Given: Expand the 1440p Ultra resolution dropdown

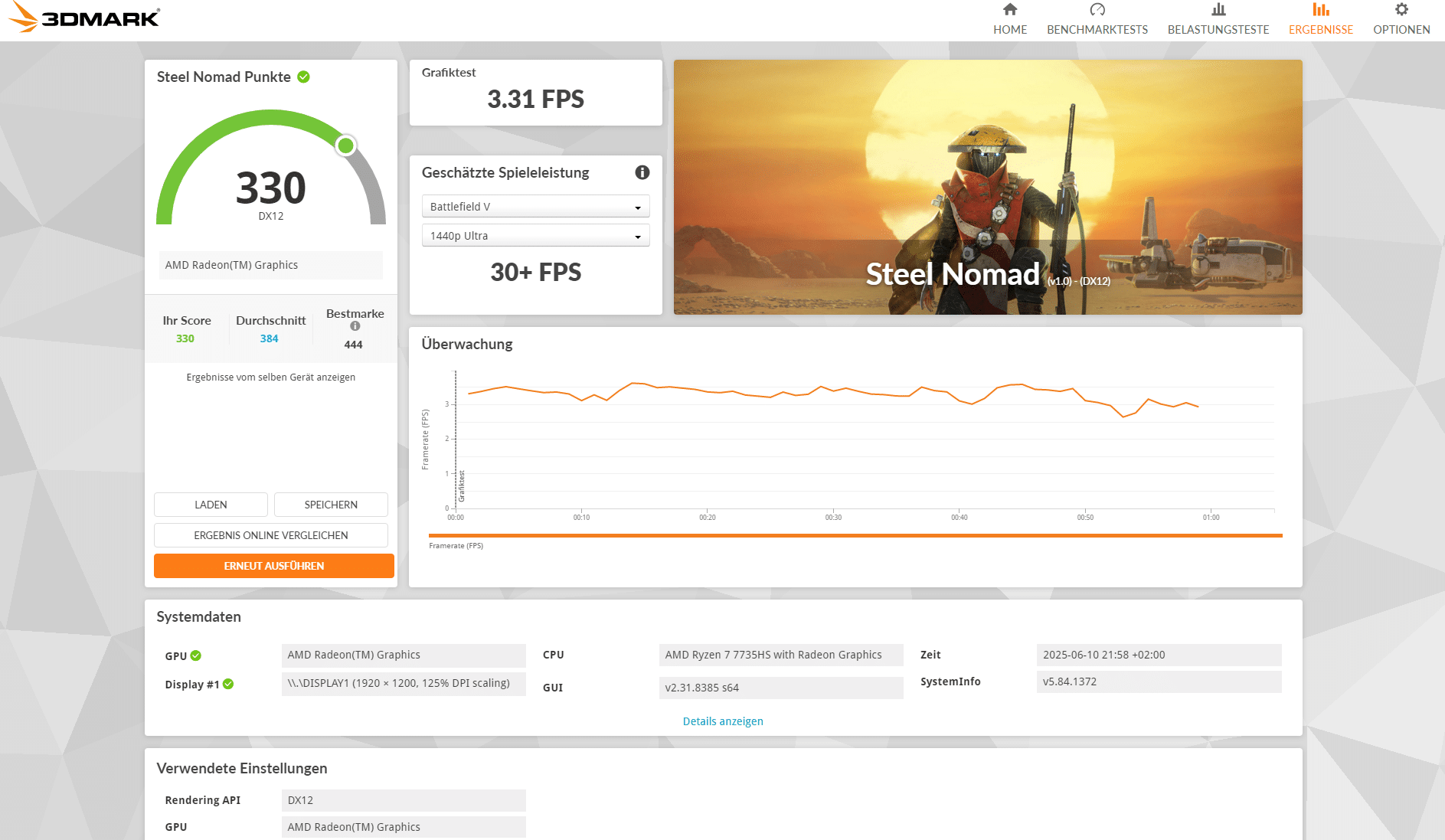Looking at the screenshot, I should 535,236.
